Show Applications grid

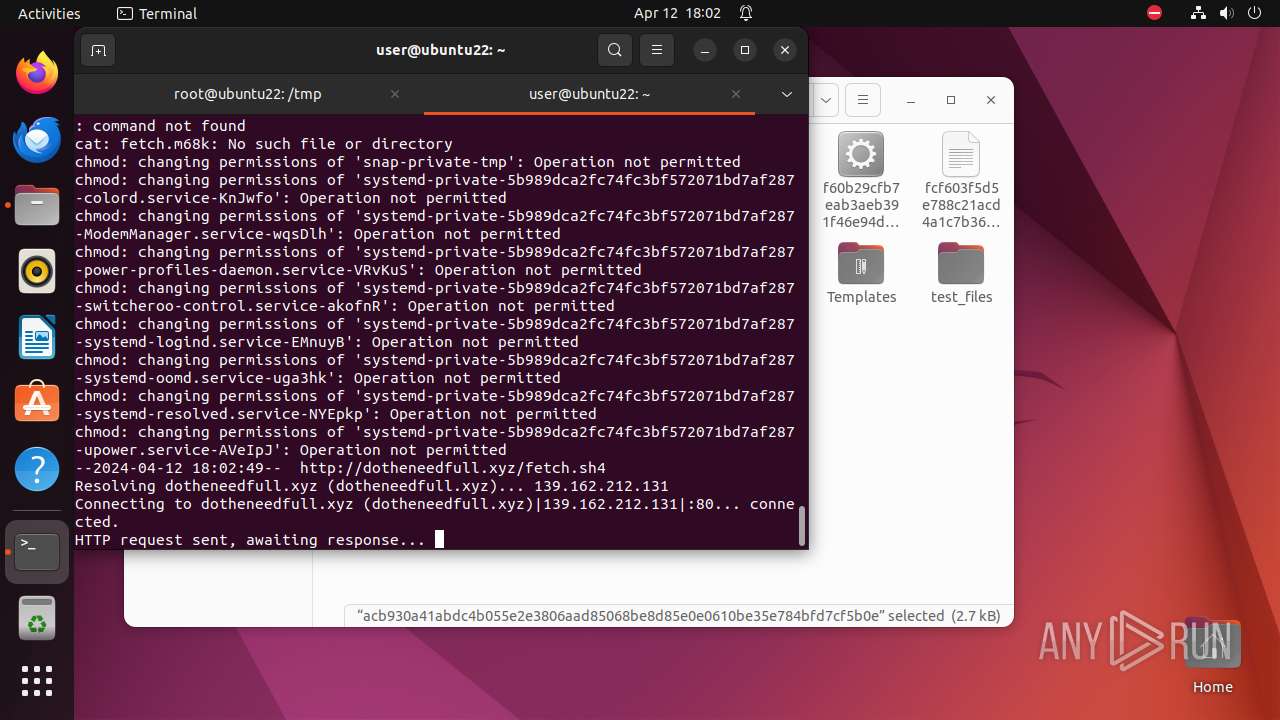click(x=37, y=681)
